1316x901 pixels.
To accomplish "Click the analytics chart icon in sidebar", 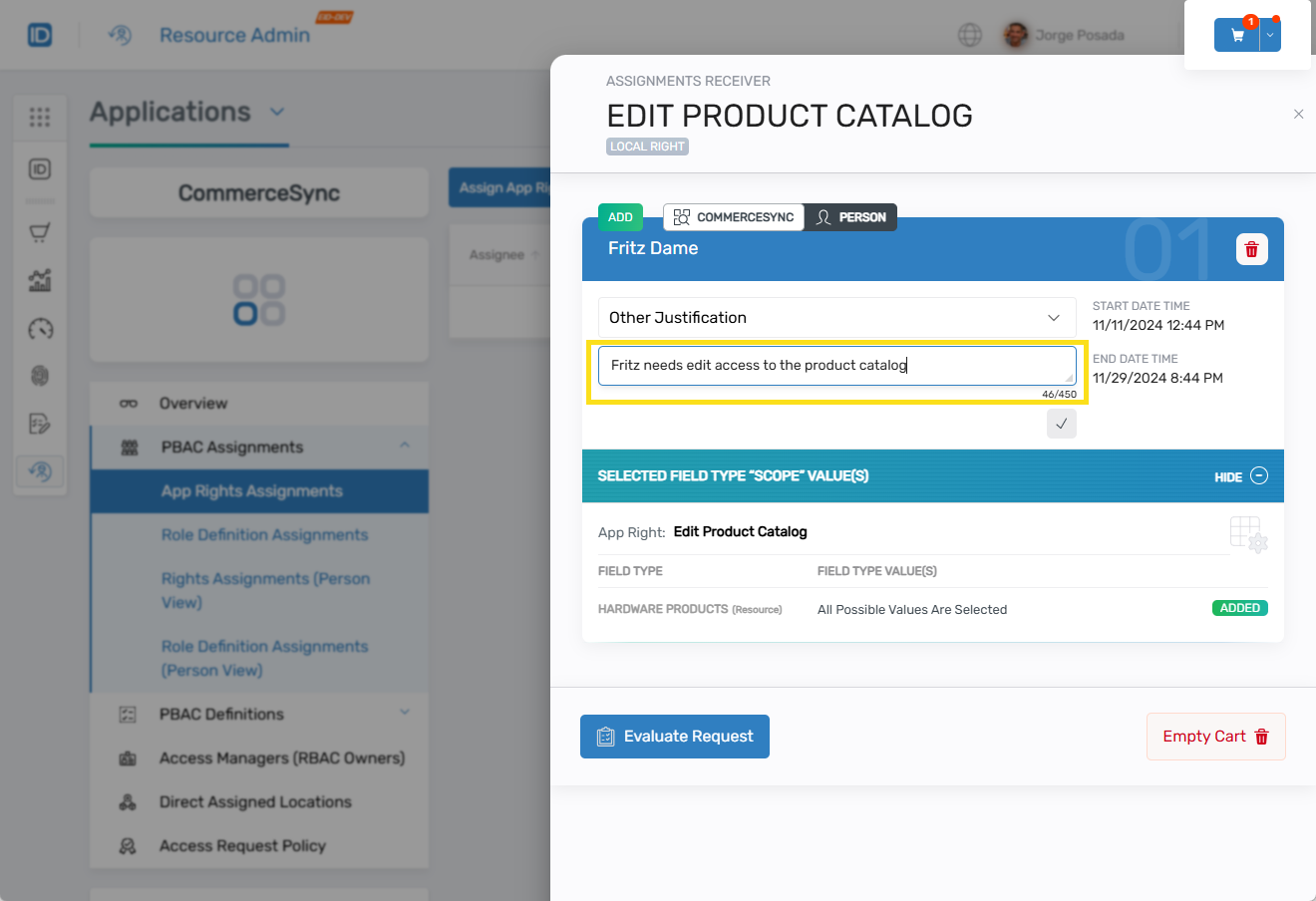I will [x=40, y=280].
